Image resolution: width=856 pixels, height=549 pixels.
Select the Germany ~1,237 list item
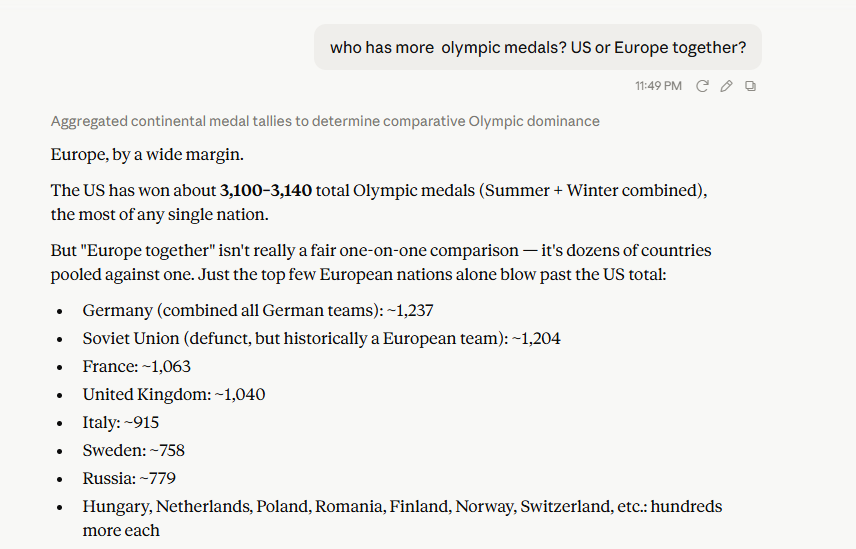pyautogui.click(x=258, y=311)
